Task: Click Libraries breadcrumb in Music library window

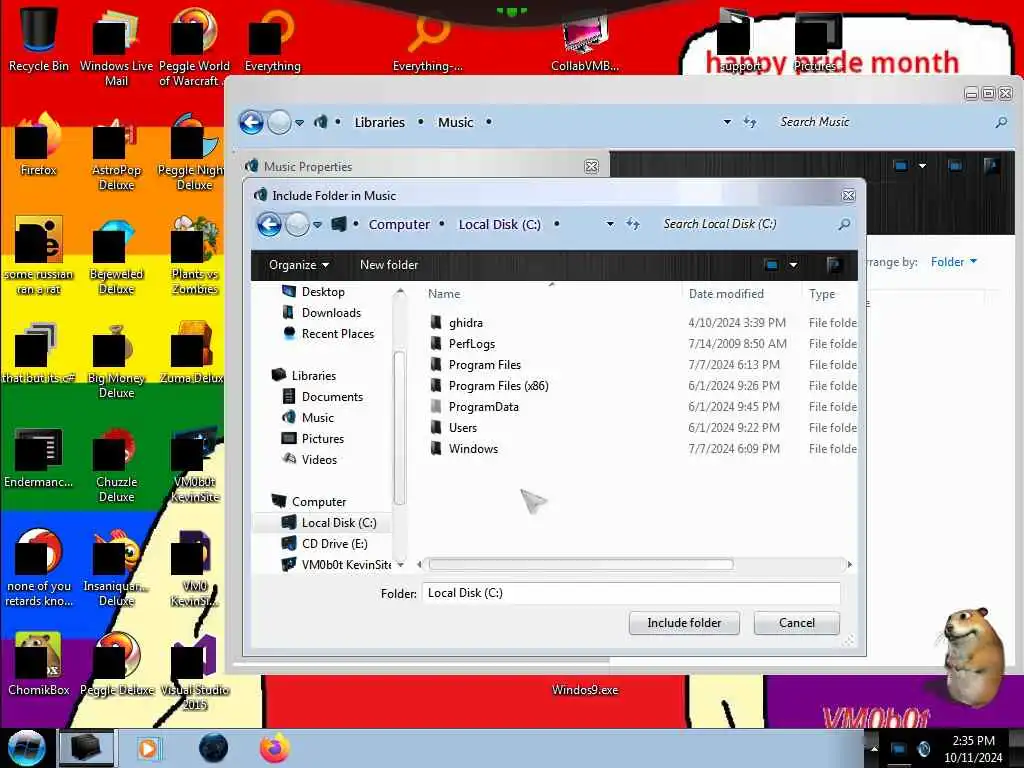Action: pos(379,122)
